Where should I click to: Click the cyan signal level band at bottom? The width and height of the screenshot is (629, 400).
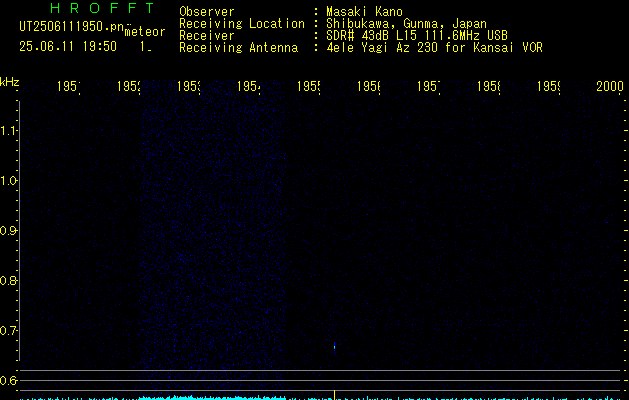[212, 398]
